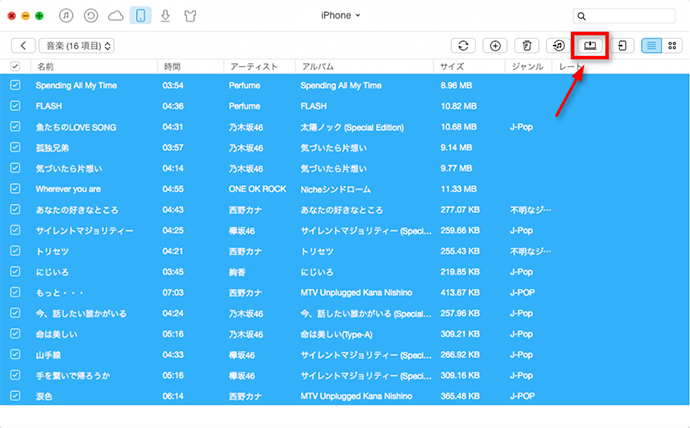Uncheck the FLASH song checkbox
The height and width of the screenshot is (428, 690).
pyautogui.click(x=15, y=106)
